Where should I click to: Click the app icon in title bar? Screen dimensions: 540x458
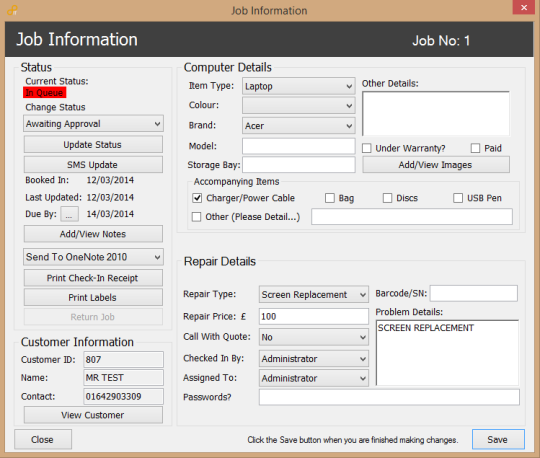point(12,10)
